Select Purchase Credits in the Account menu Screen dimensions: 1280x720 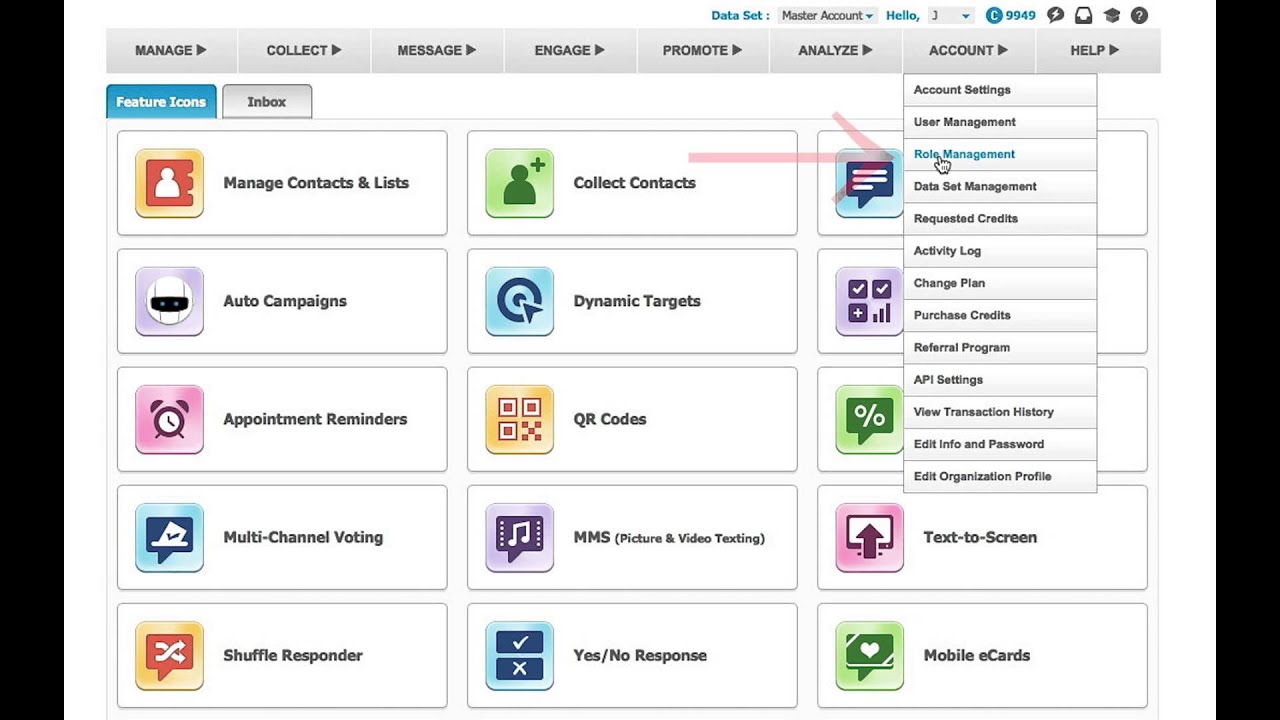1000,315
